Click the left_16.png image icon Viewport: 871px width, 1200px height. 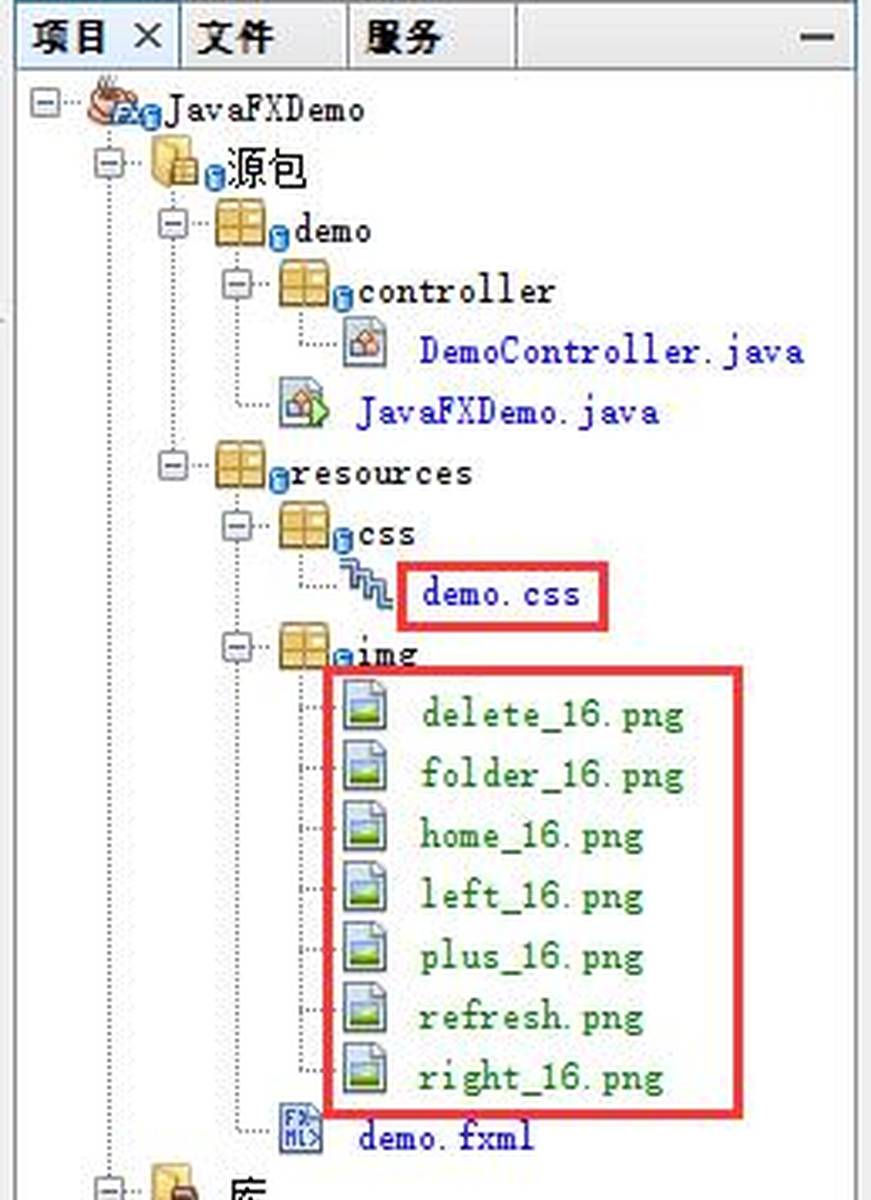pos(365,888)
